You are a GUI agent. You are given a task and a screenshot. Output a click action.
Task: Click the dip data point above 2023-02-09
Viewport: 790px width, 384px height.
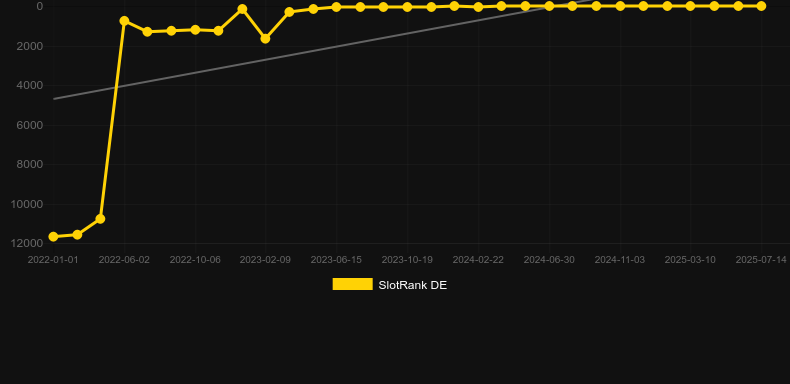pos(266,38)
